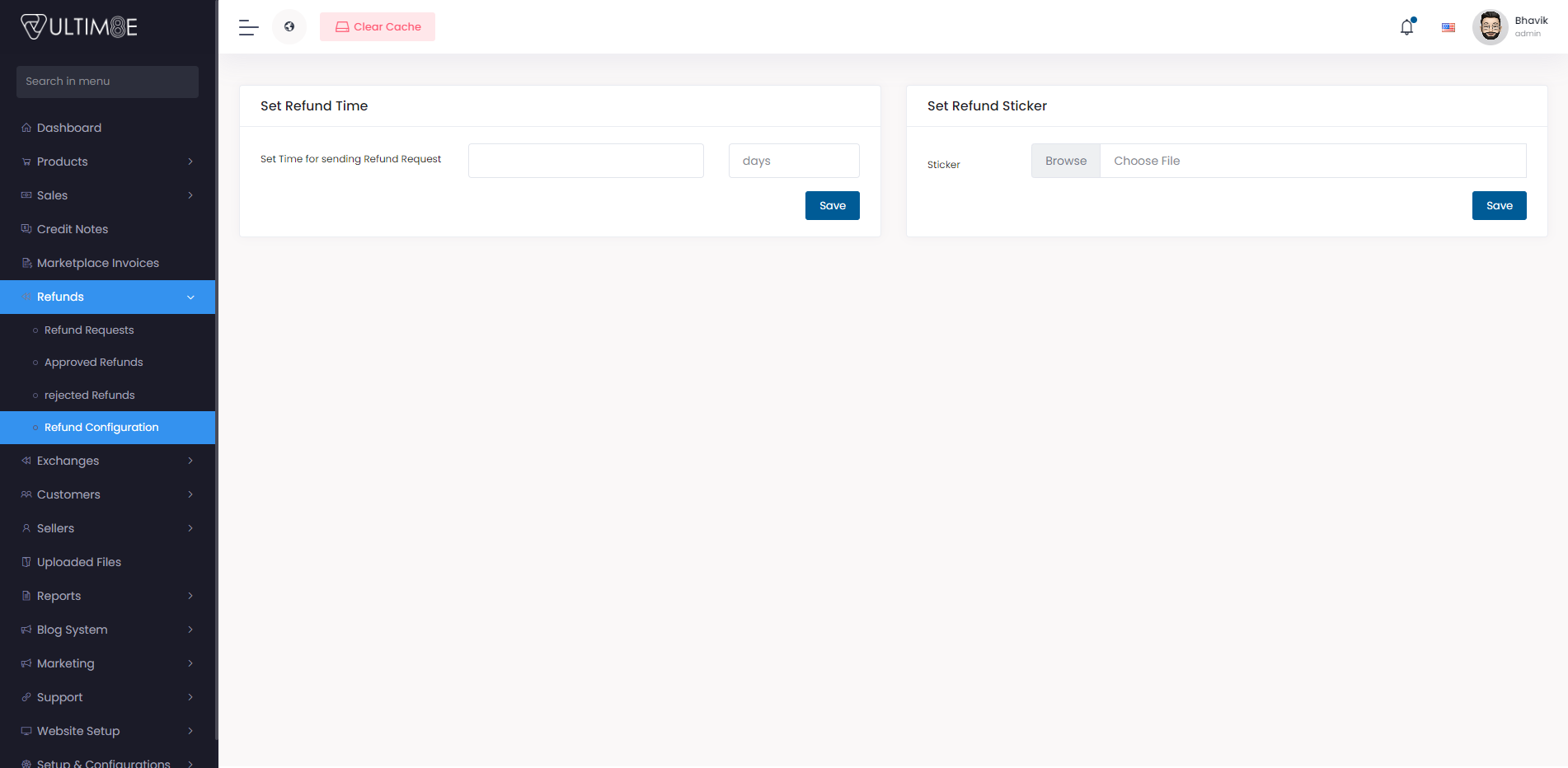1568x768 pixels.
Task: Browse for a refund sticker file
Action: [x=1065, y=161]
